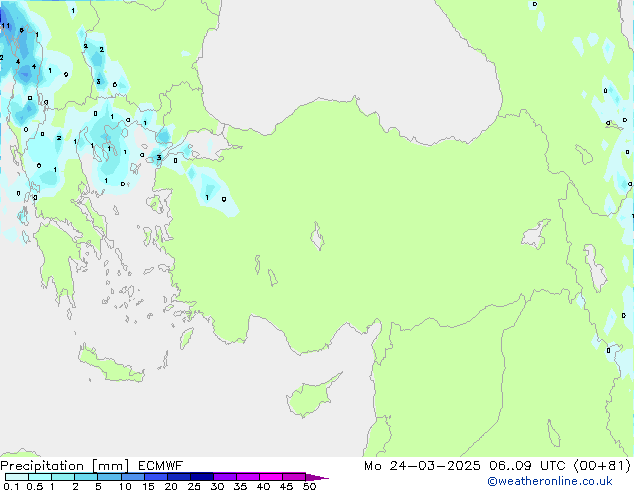Select the 1–2 mm legend swatch
The height and width of the screenshot is (490, 634).
[x=63, y=477]
